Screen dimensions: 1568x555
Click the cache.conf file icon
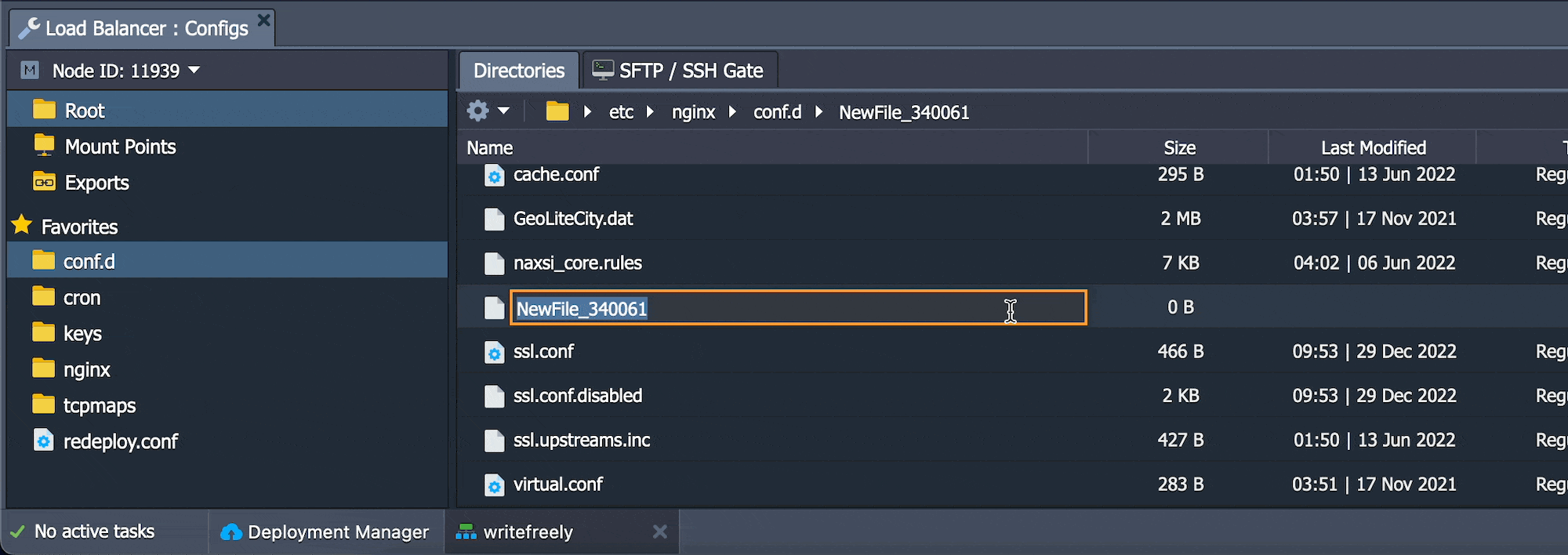494,175
